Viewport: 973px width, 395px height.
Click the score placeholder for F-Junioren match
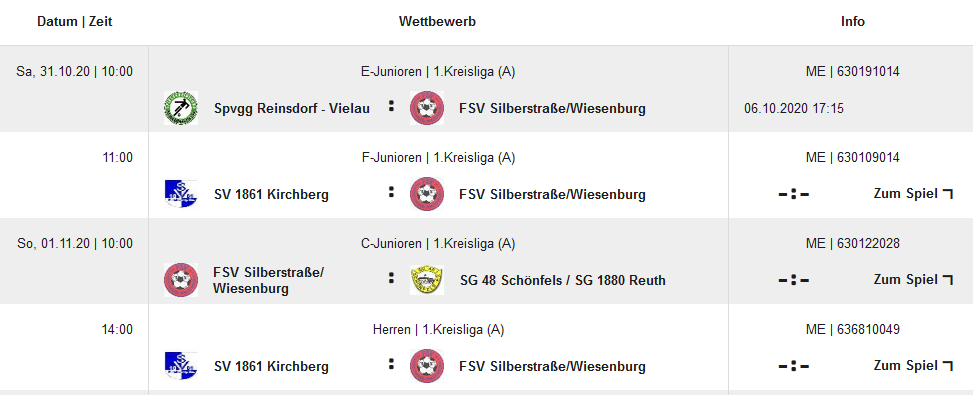click(x=794, y=194)
